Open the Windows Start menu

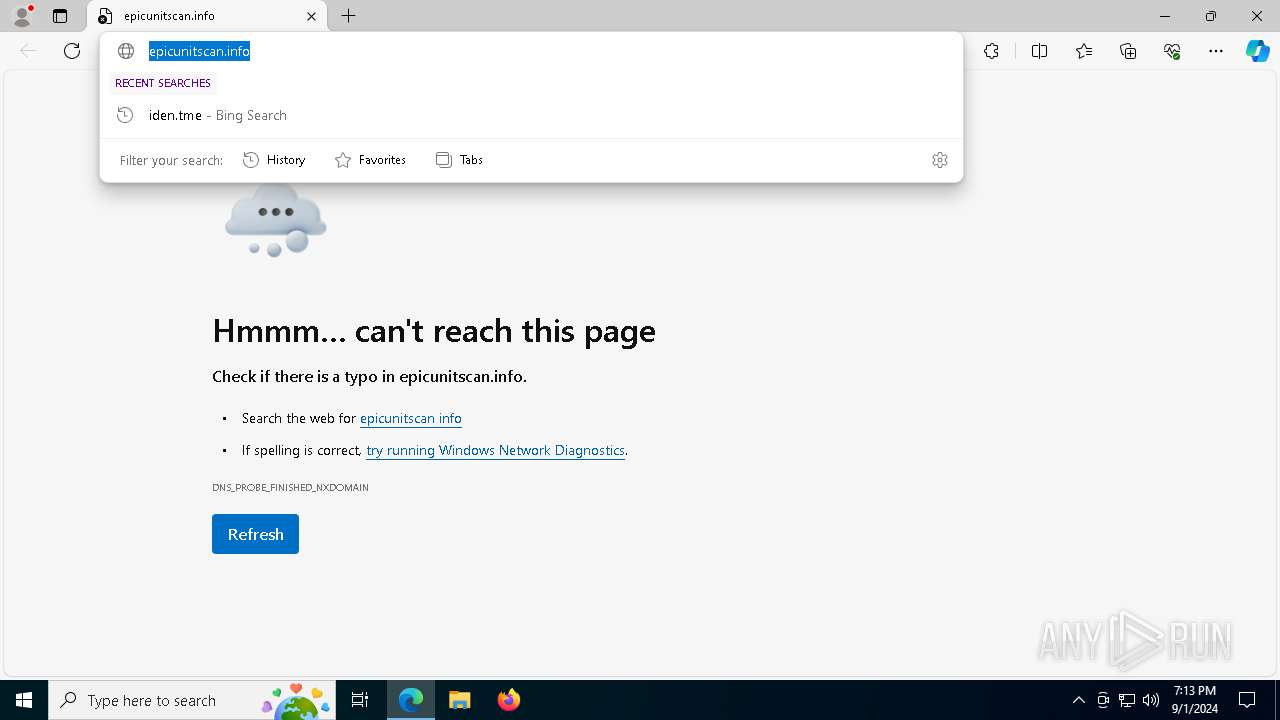point(24,700)
